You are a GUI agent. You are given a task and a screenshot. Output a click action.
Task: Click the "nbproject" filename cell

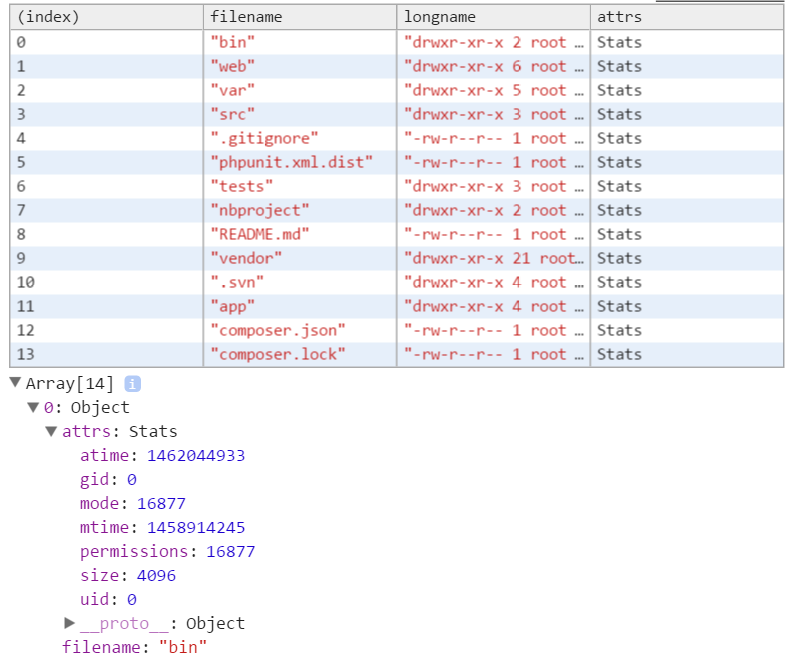pos(300,210)
